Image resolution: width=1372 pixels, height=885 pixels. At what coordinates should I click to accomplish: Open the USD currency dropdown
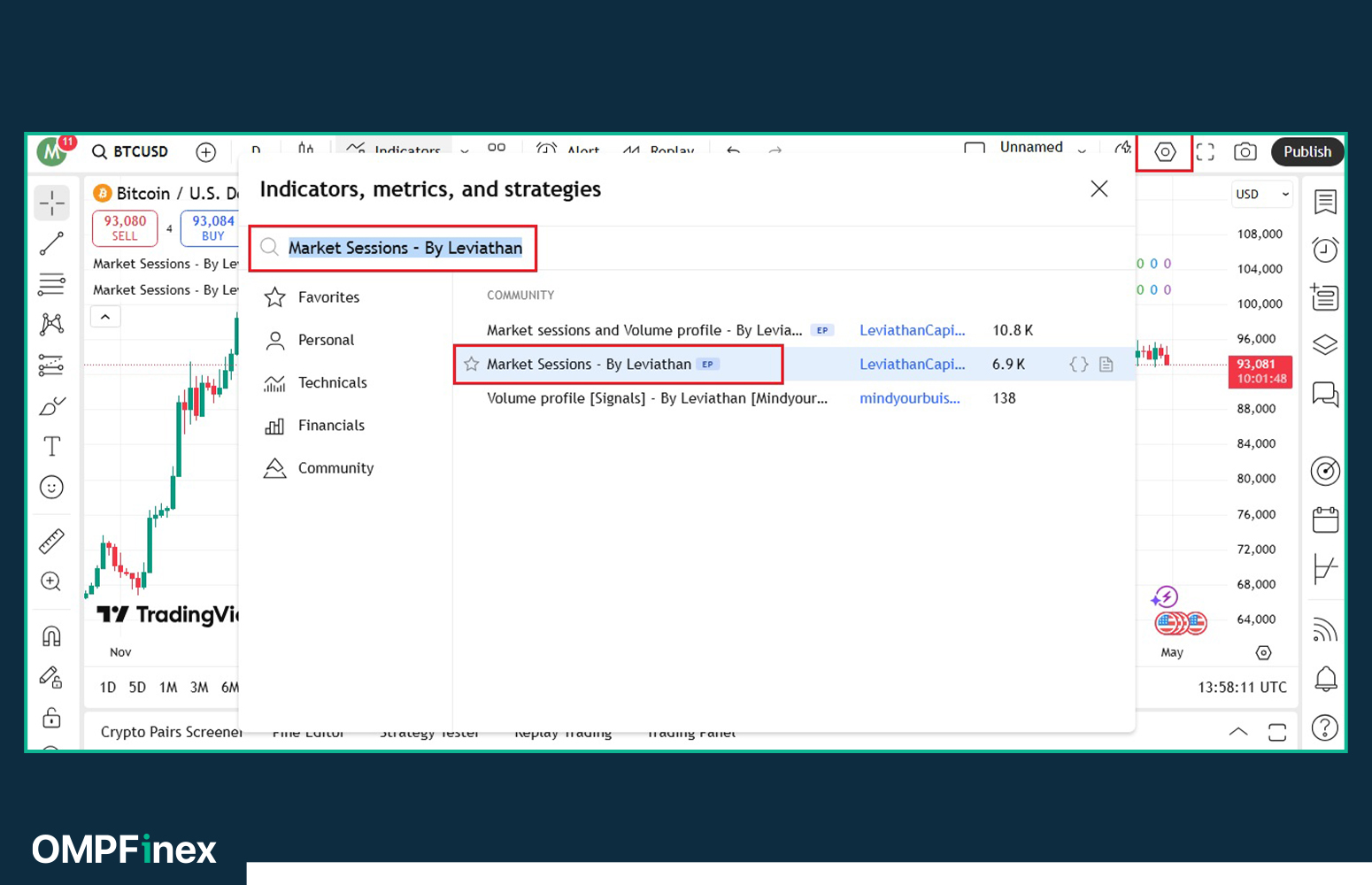pos(1263,194)
